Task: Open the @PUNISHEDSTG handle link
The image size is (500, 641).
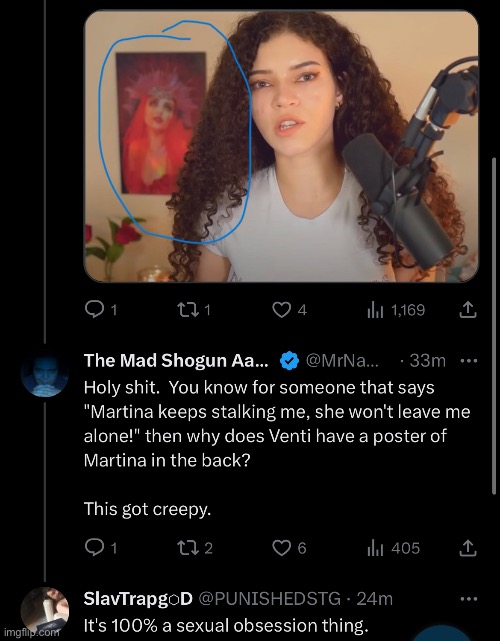Action: click(x=269, y=599)
